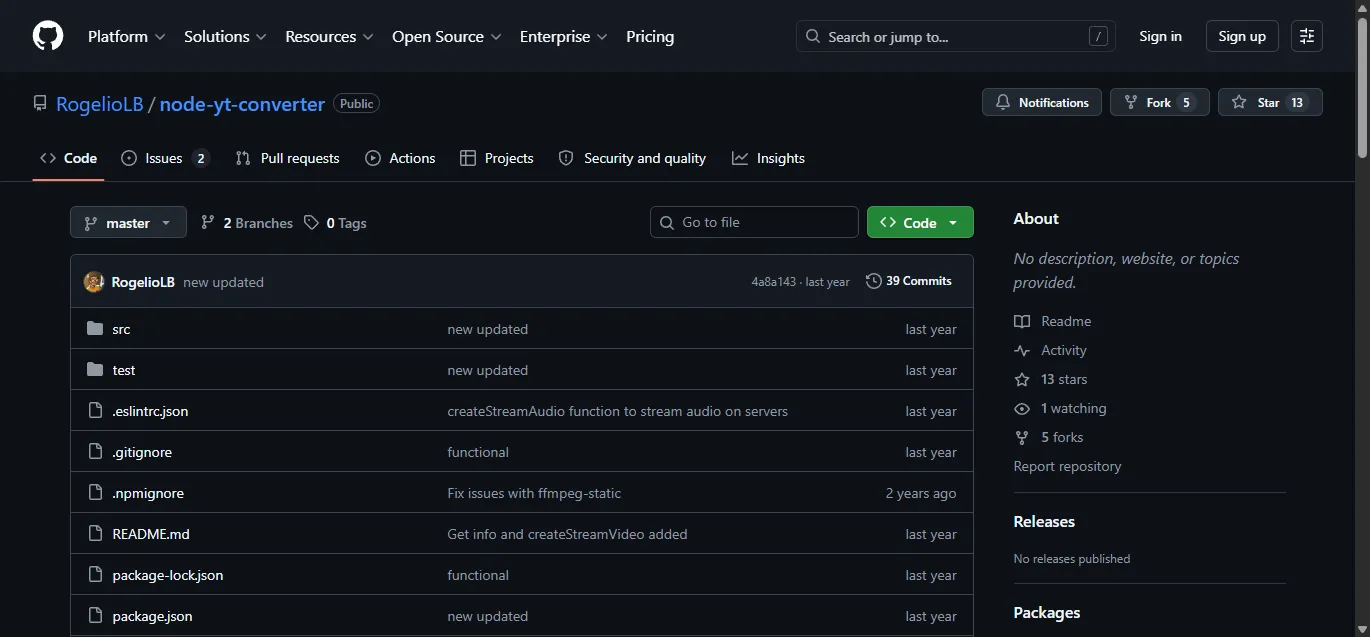Image resolution: width=1370 pixels, height=637 pixels.
Task: Open the Releases heading link
Action: (1044, 521)
